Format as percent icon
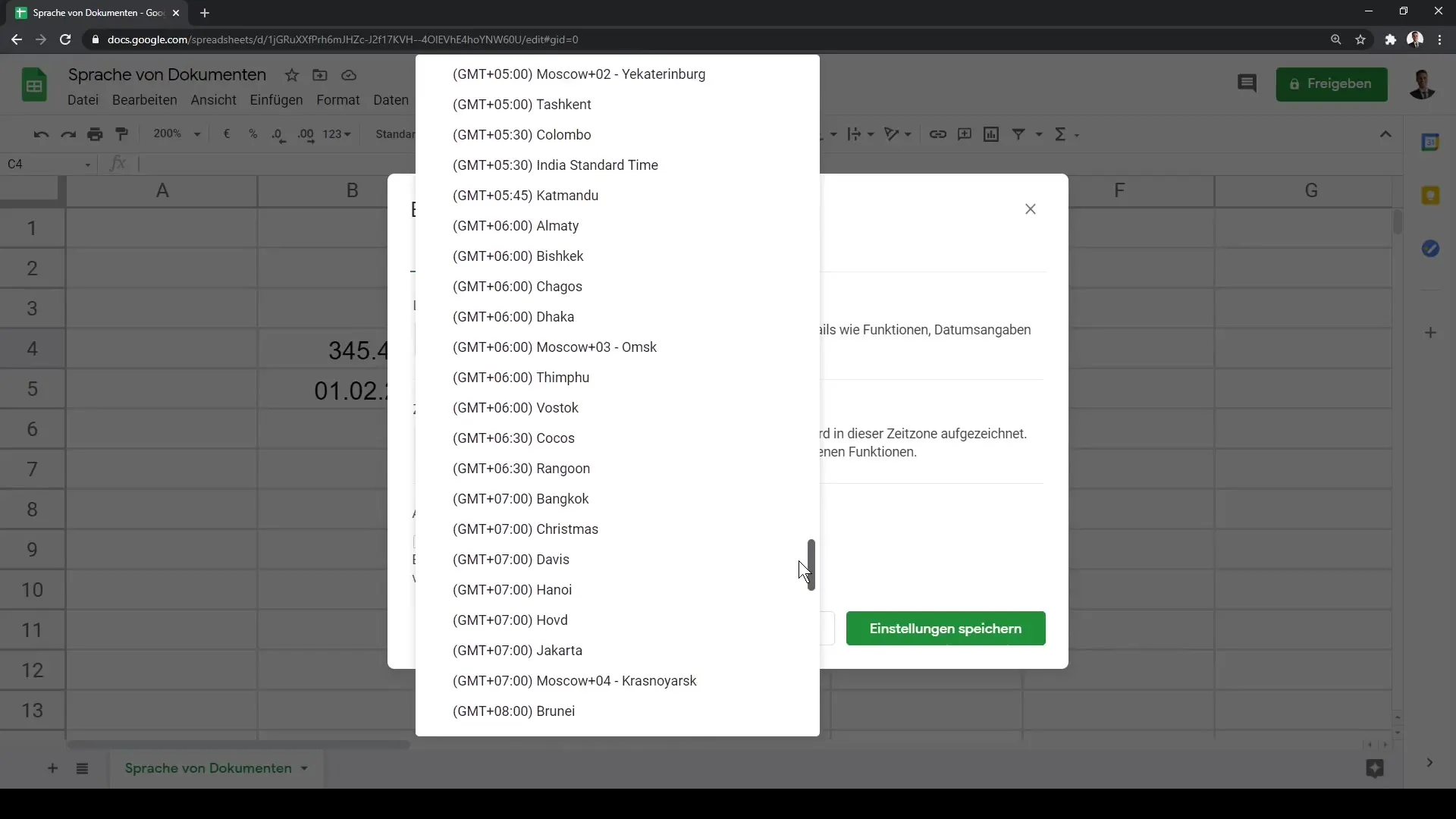 point(253,134)
